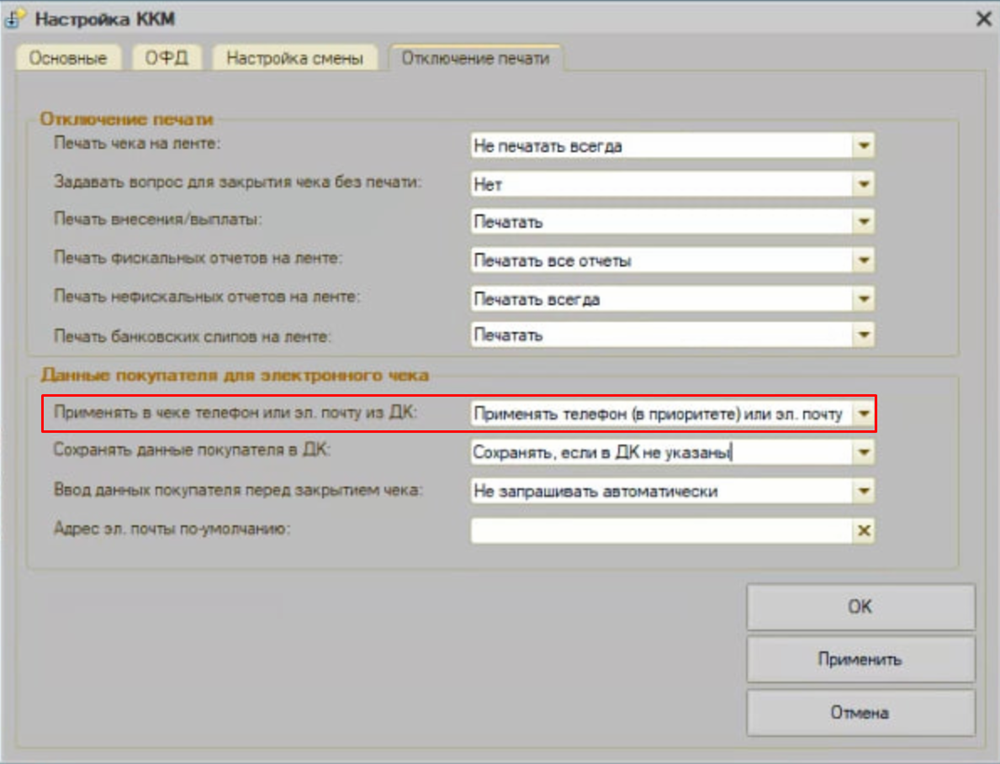Screen dimensions: 1000x764
Task: Click the Применить button
Action: 859,660
